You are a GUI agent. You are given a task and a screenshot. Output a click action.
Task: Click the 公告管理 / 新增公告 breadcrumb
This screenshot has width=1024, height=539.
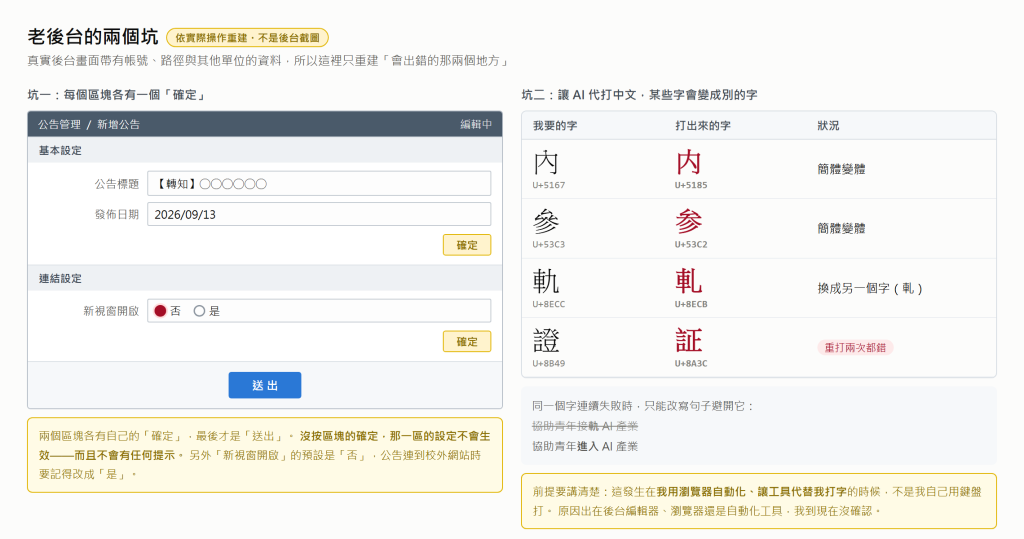tap(89, 124)
